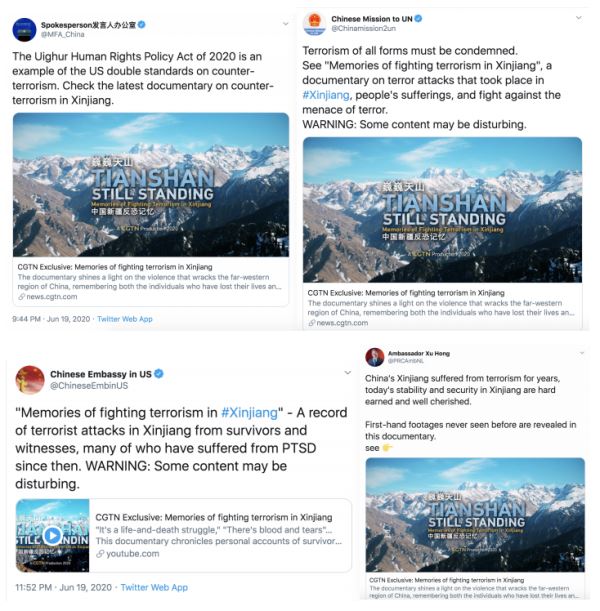This screenshot has height=611, width=600.
Task: Expand options chevron on Spokesperson tweet
Action: click(286, 24)
